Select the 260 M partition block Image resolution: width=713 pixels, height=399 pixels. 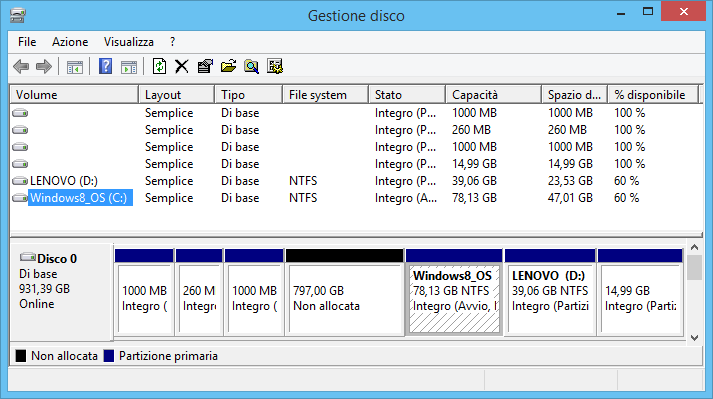pyautogui.click(x=199, y=292)
